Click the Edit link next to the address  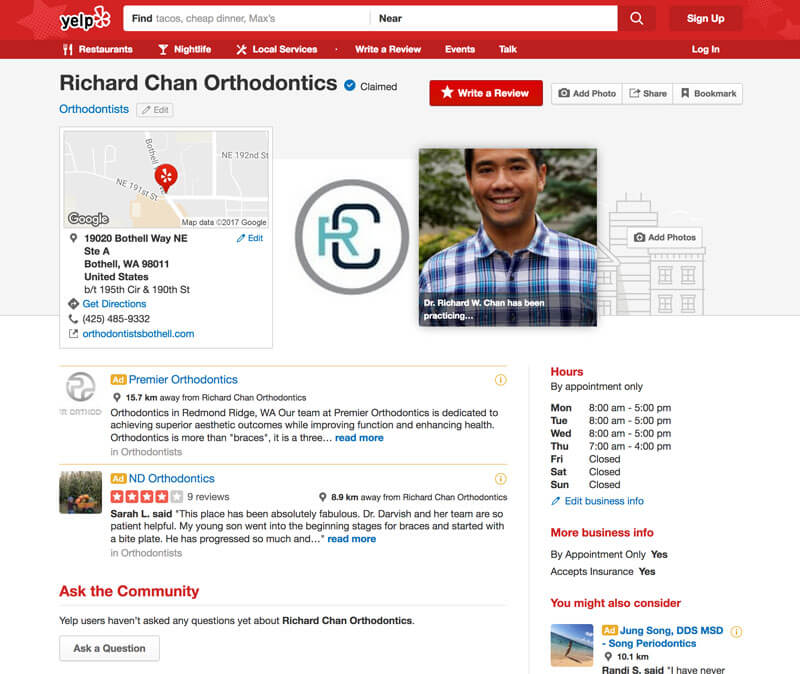tap(250, 238)
